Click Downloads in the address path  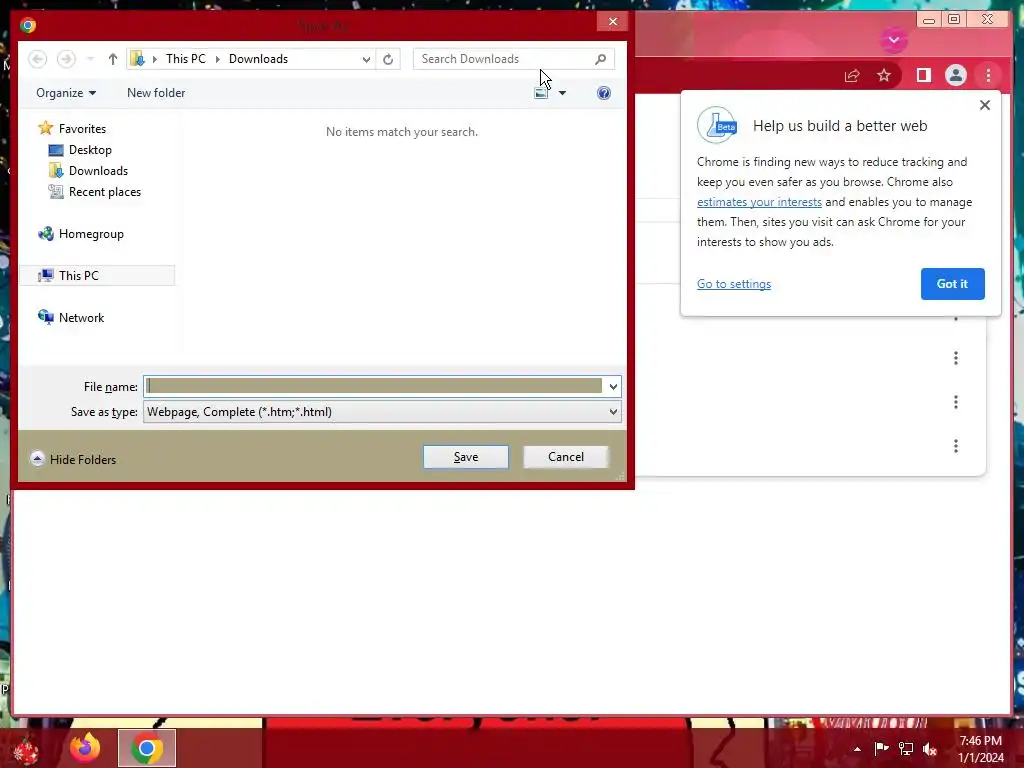[x=258, y=59]
